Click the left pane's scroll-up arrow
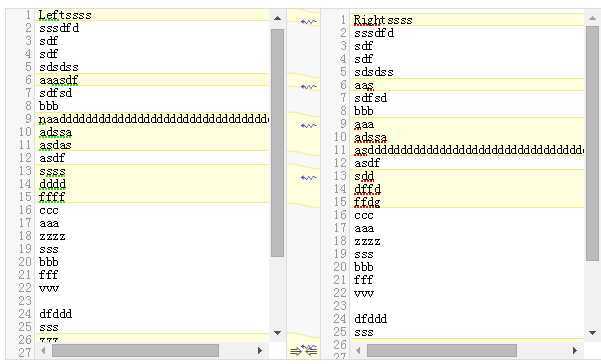Viewport: 601px width, 364px height. tap(278, 18)
